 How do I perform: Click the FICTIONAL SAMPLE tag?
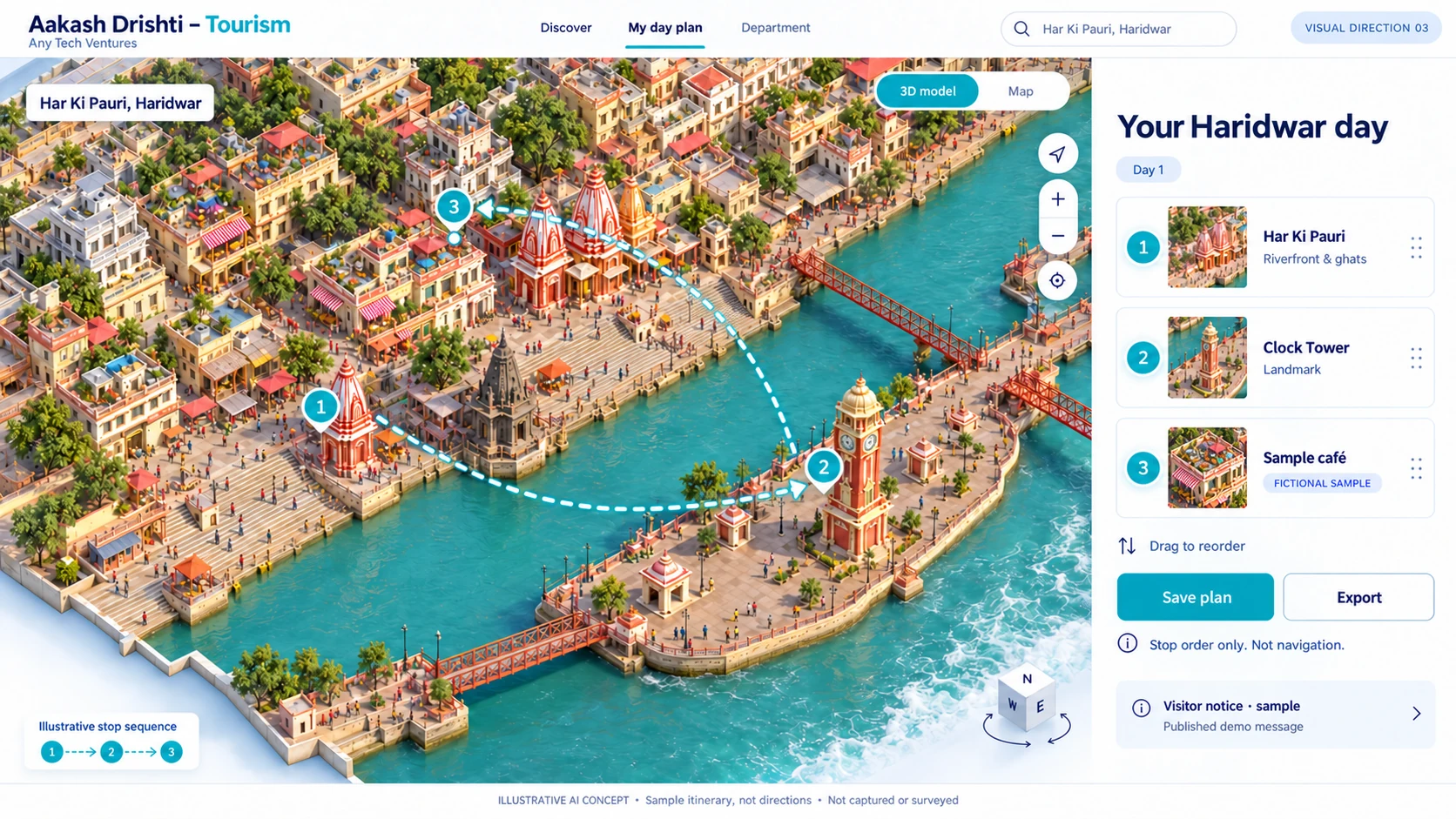tap(1322, 483)
